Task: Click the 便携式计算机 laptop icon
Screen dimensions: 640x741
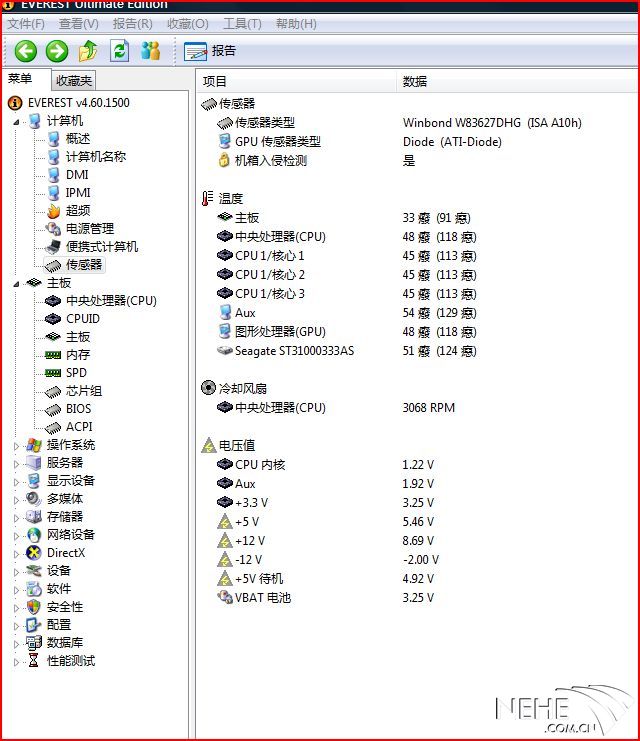Action: tap(53, 247)
